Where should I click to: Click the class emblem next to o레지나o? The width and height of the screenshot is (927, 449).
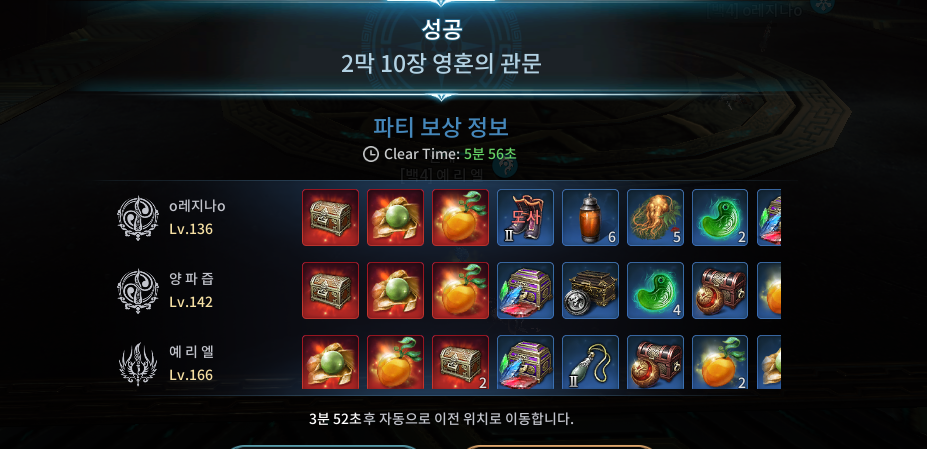pos(138,218)
